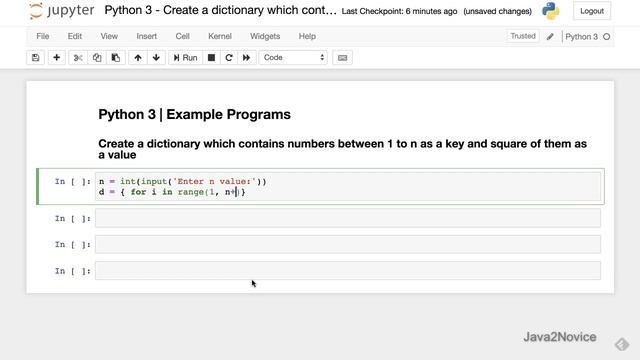This screenshot has width=640, height=360.
Task: Select the 'Create a dictionary' subheading cell
Action: [342, 149]
